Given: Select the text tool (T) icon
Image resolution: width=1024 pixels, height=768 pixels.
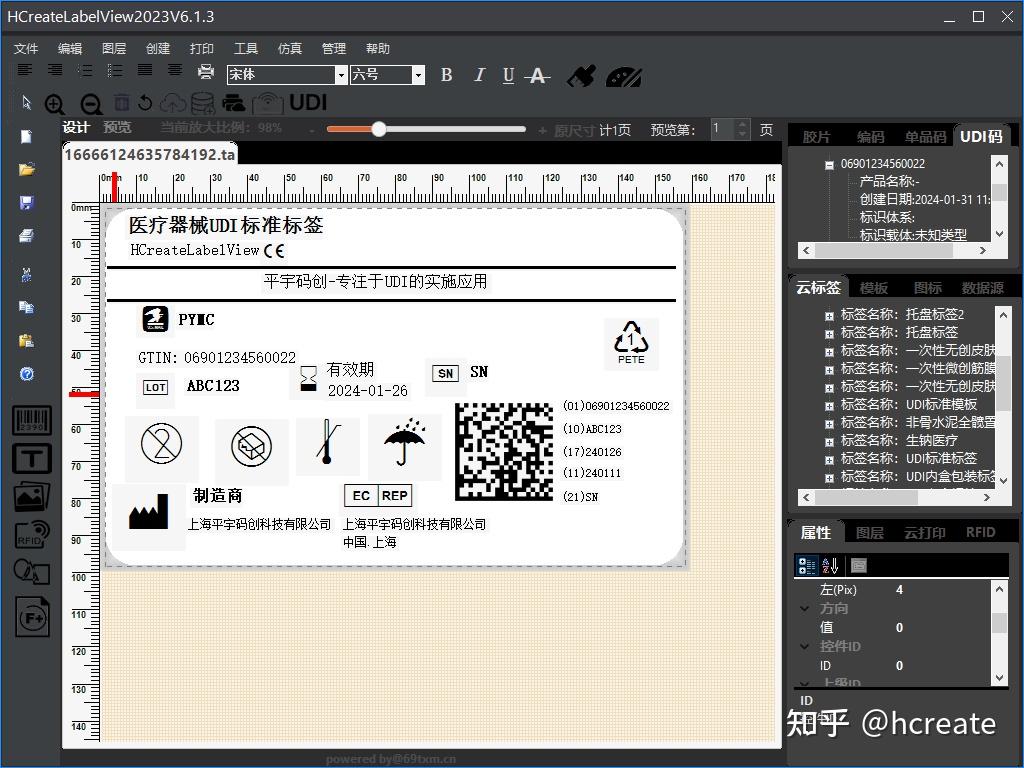Looking at the screenshot, I should (32, 458).
